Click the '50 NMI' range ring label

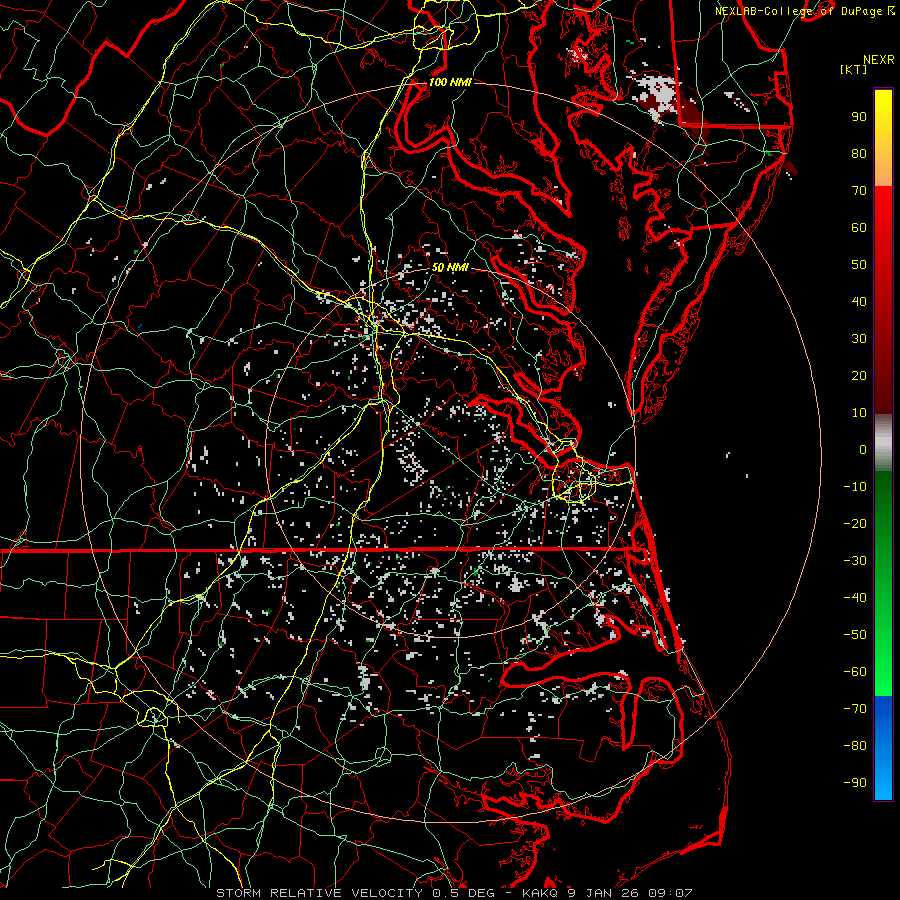(450, 267)
